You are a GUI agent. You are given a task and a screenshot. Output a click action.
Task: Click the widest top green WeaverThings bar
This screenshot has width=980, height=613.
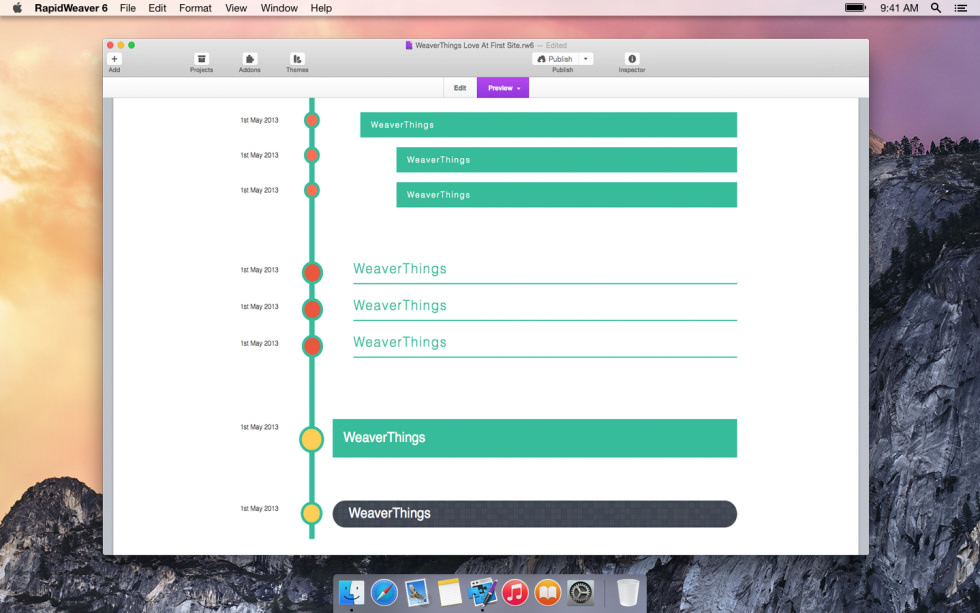click(x=548, y=125)
